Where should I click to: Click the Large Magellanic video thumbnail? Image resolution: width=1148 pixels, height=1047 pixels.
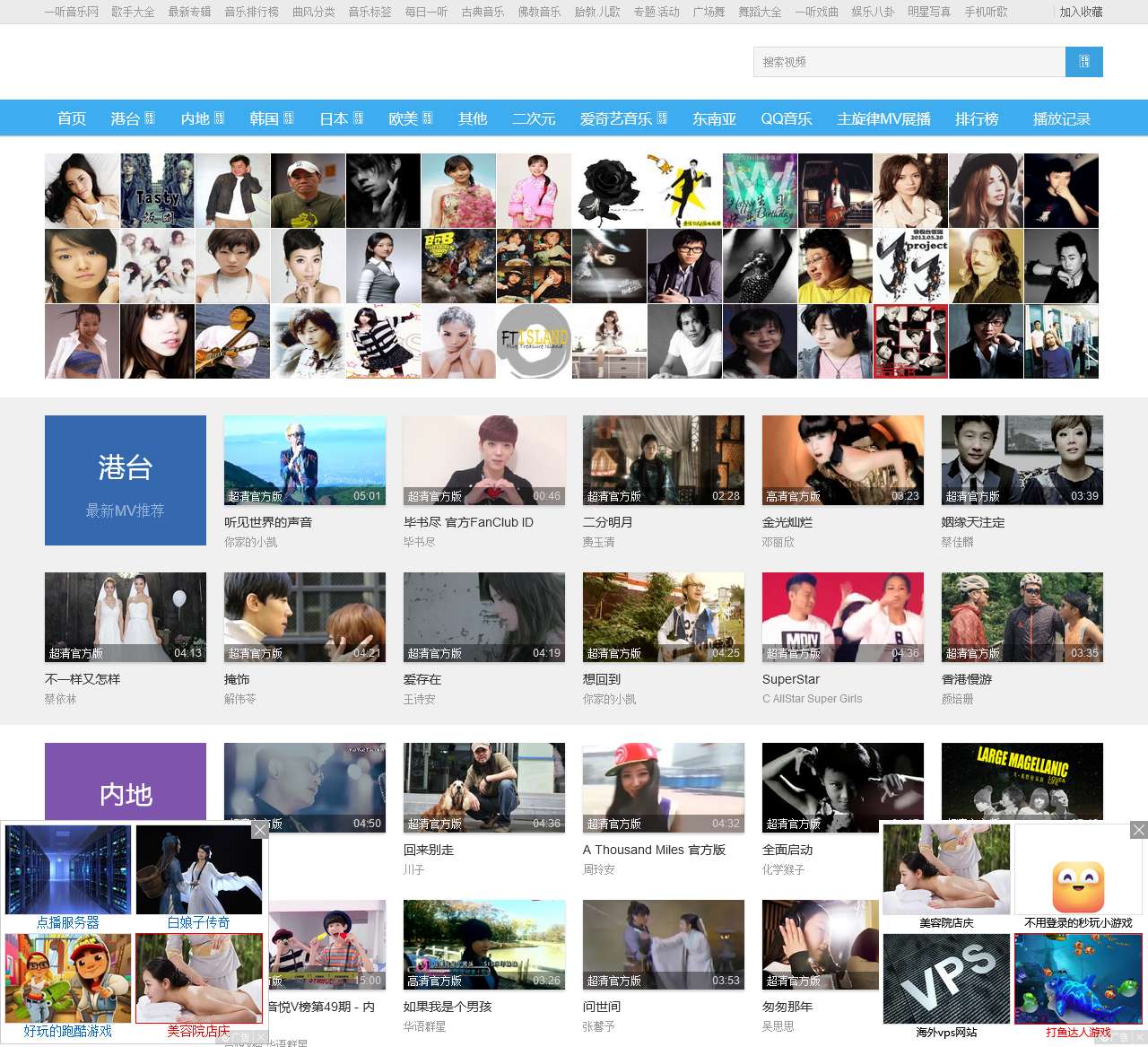click(1022, 781)
